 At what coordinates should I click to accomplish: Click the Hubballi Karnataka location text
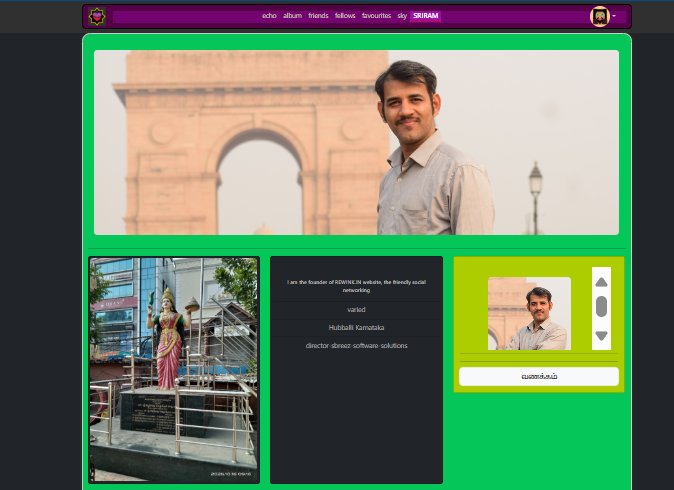pyautogui.click(x=356, y=327)
